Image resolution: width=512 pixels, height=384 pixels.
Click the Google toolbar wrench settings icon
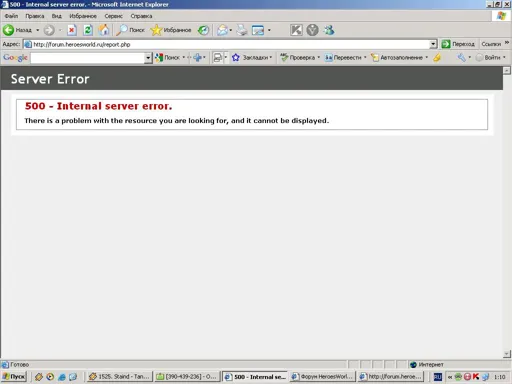[x=461, y=58]
